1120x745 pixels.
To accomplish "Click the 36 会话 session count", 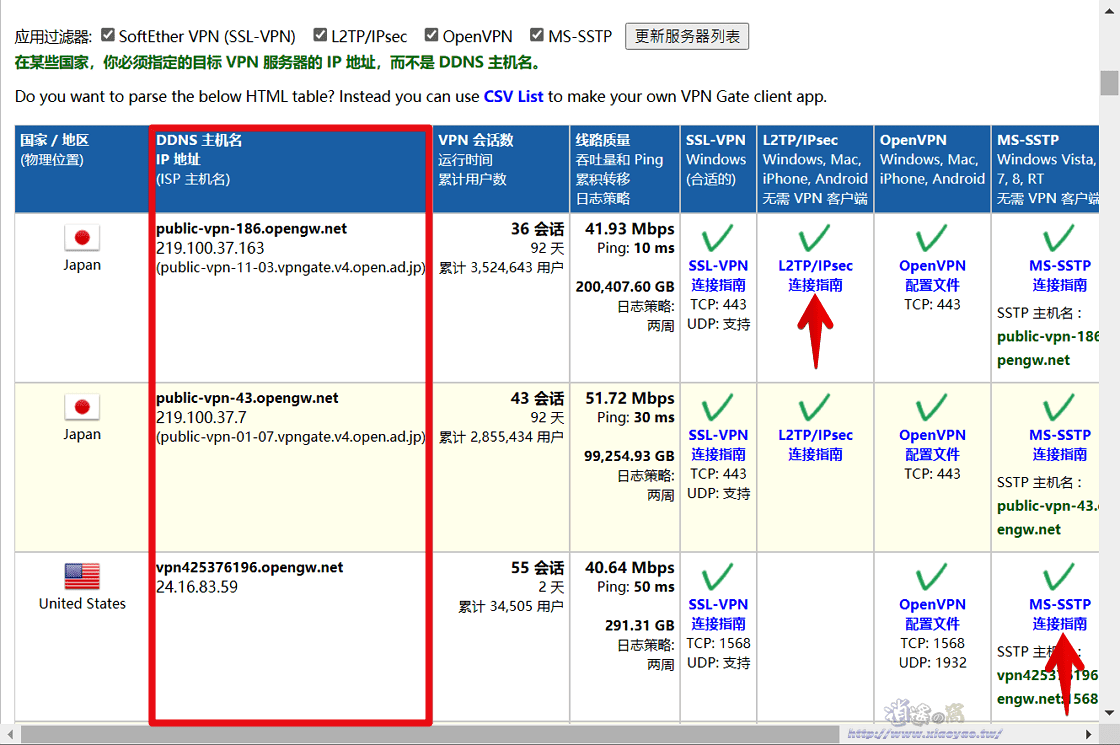I will click(537, 229).
